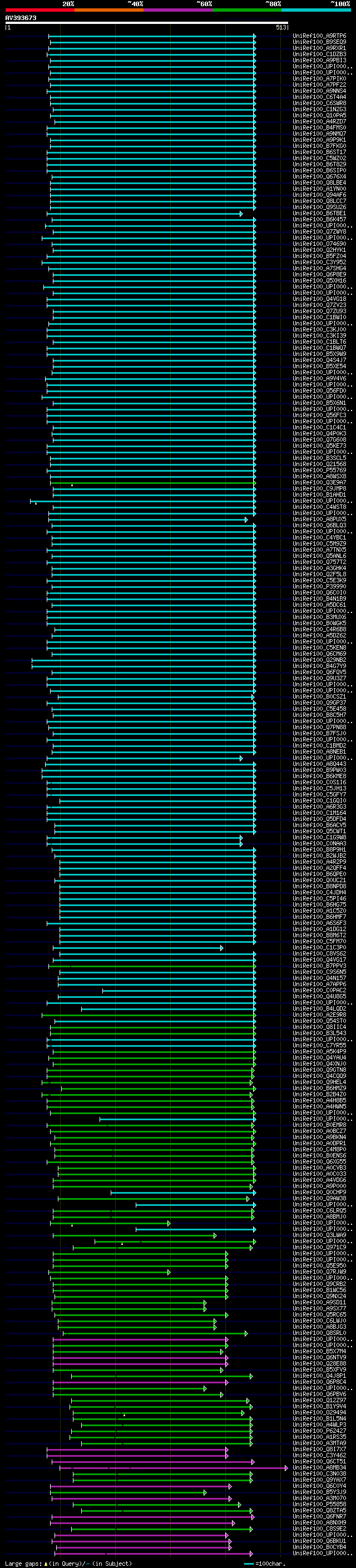Open hit UniRef100_B9SEQ9

319,42
